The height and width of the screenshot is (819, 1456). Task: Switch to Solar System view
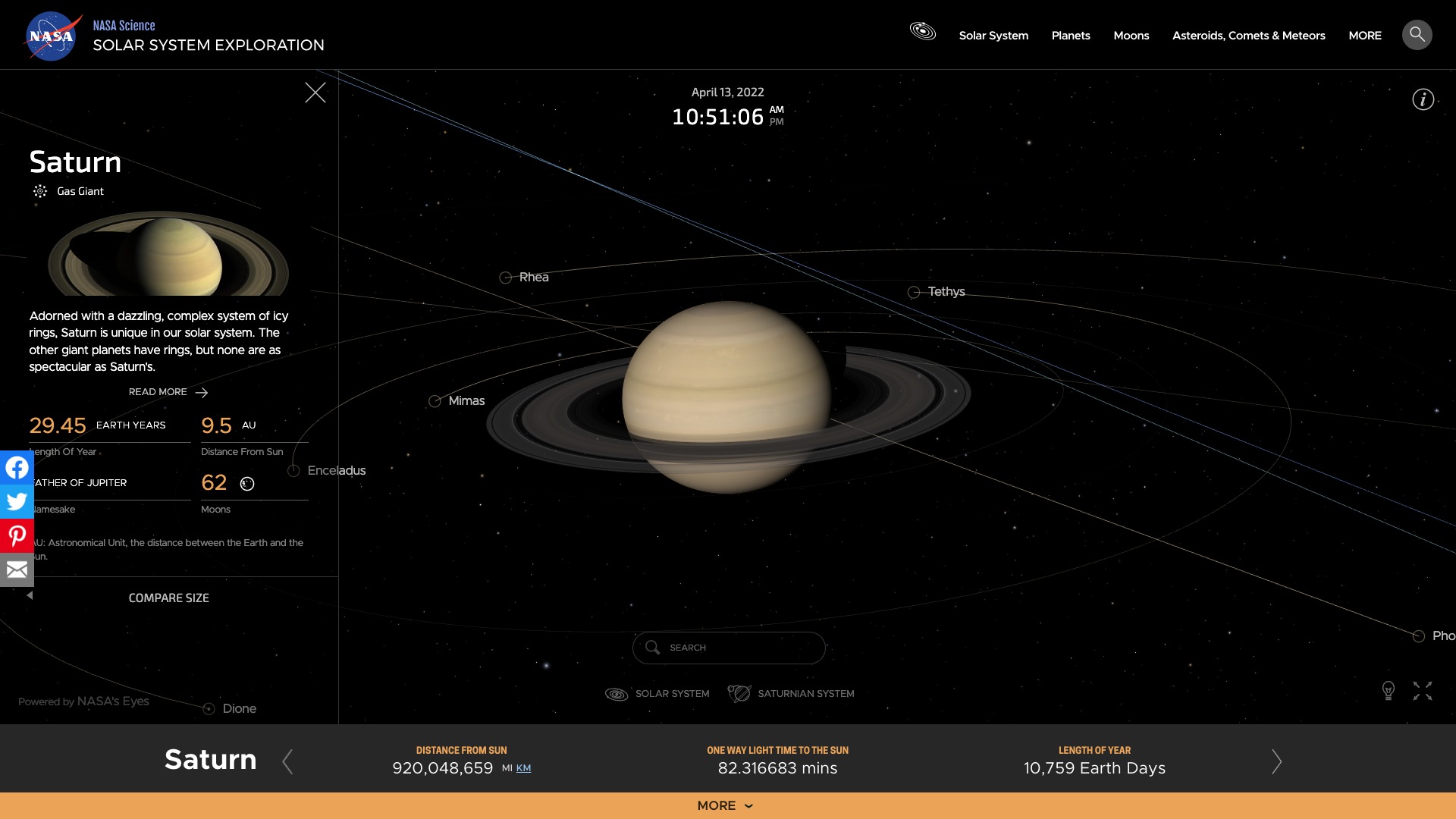(657, 694)
